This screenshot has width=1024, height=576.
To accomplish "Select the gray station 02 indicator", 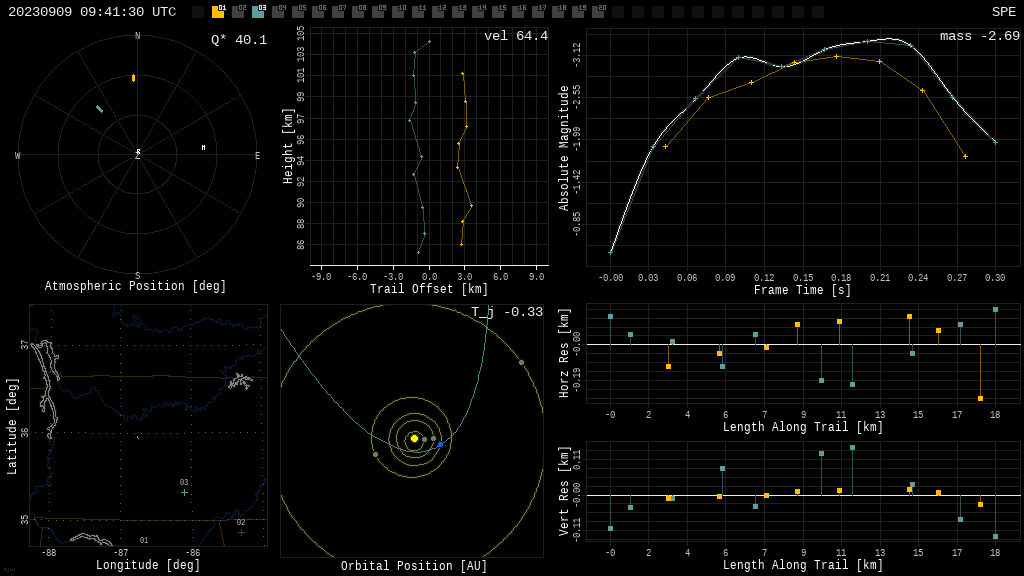I will point(238,11).
